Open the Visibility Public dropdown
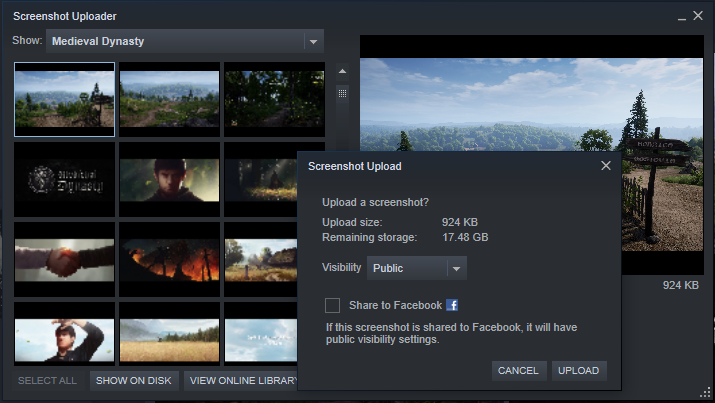This screenshot has height=403, width=715. [416, 268]
